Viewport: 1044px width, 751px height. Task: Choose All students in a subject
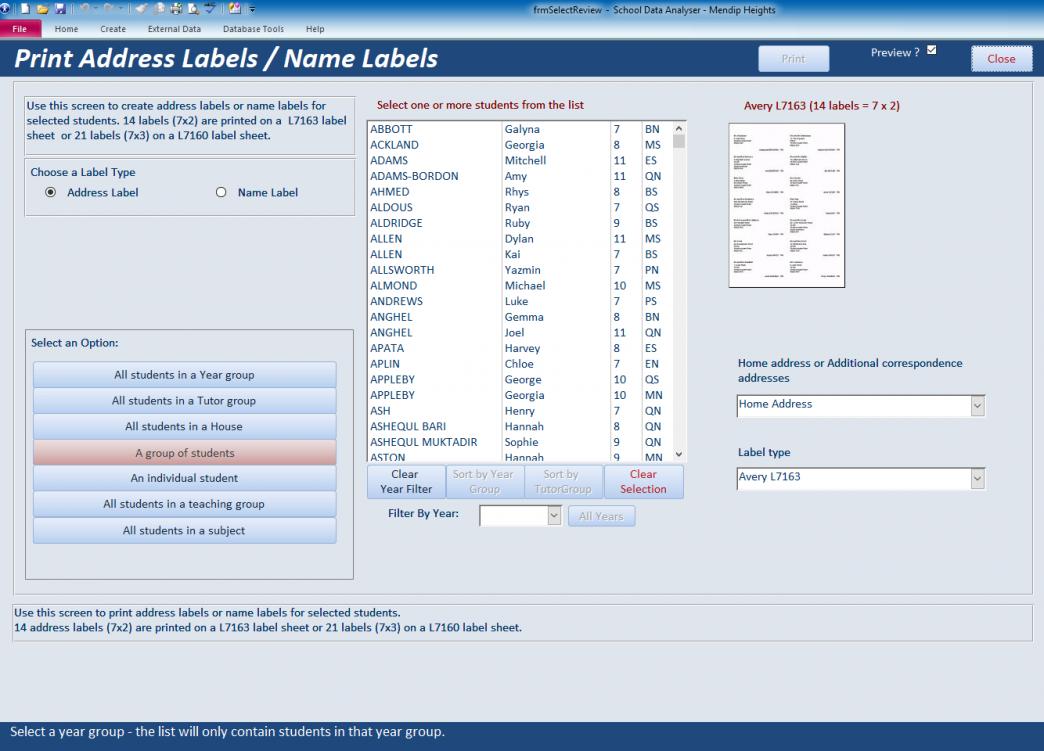[x=184, y=531]
